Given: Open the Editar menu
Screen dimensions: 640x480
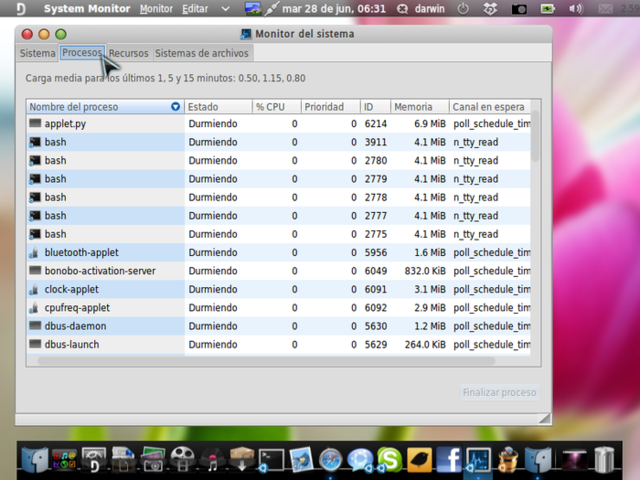Looking at the screenshot, I should click(195, 9).
